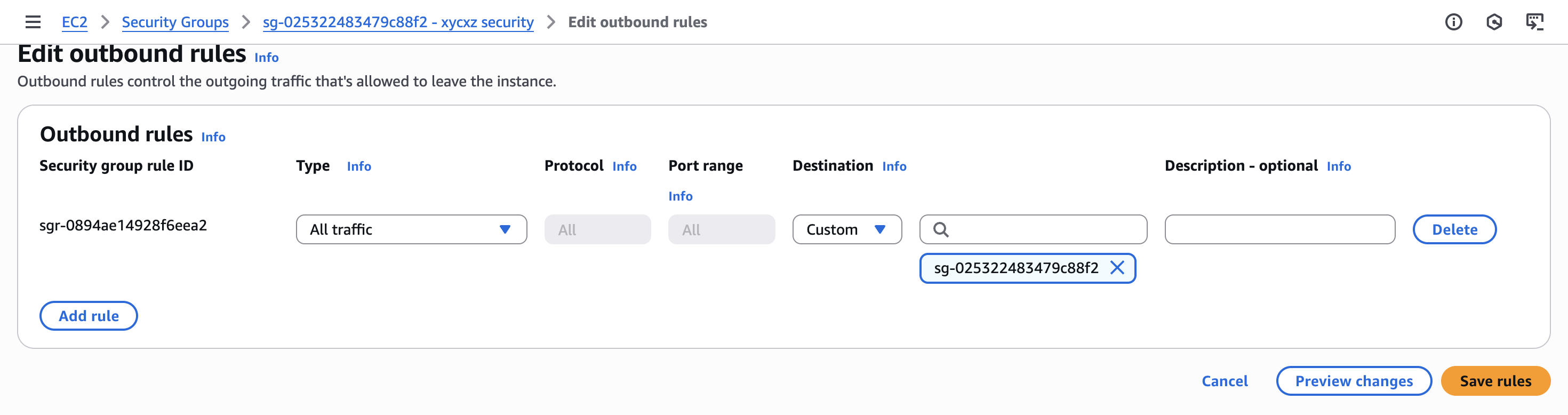Open the xycxz security group link
1568x415 pixels.
(x=398, y=22)
